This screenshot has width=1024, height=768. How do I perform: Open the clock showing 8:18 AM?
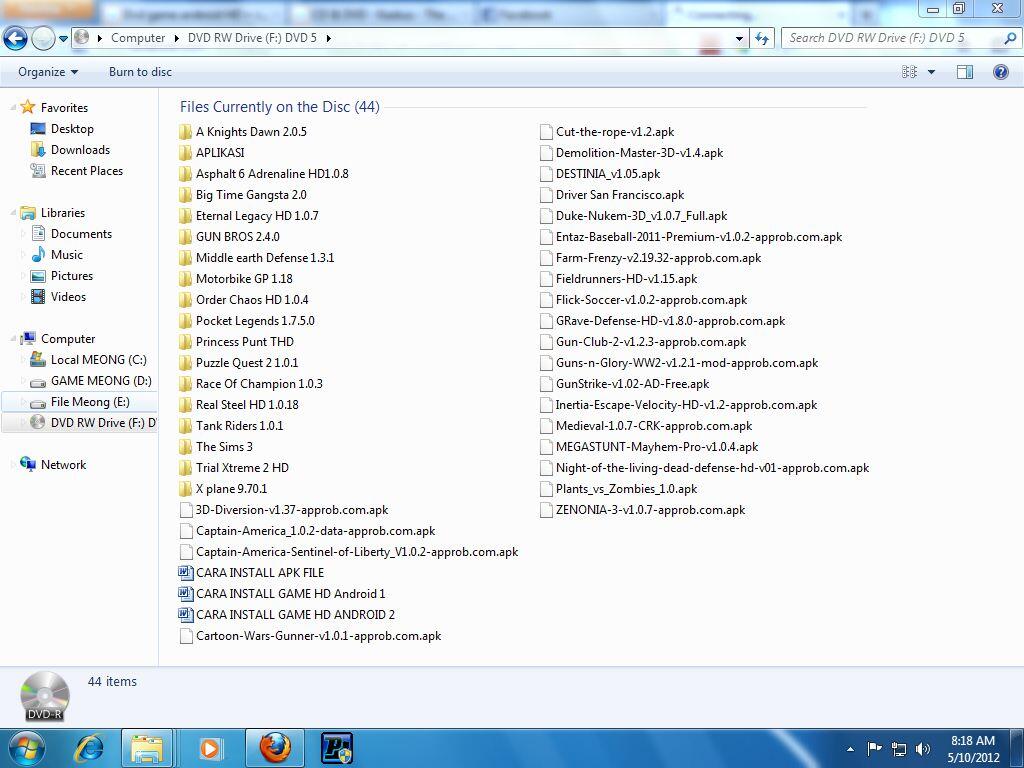tap(973, 749)
